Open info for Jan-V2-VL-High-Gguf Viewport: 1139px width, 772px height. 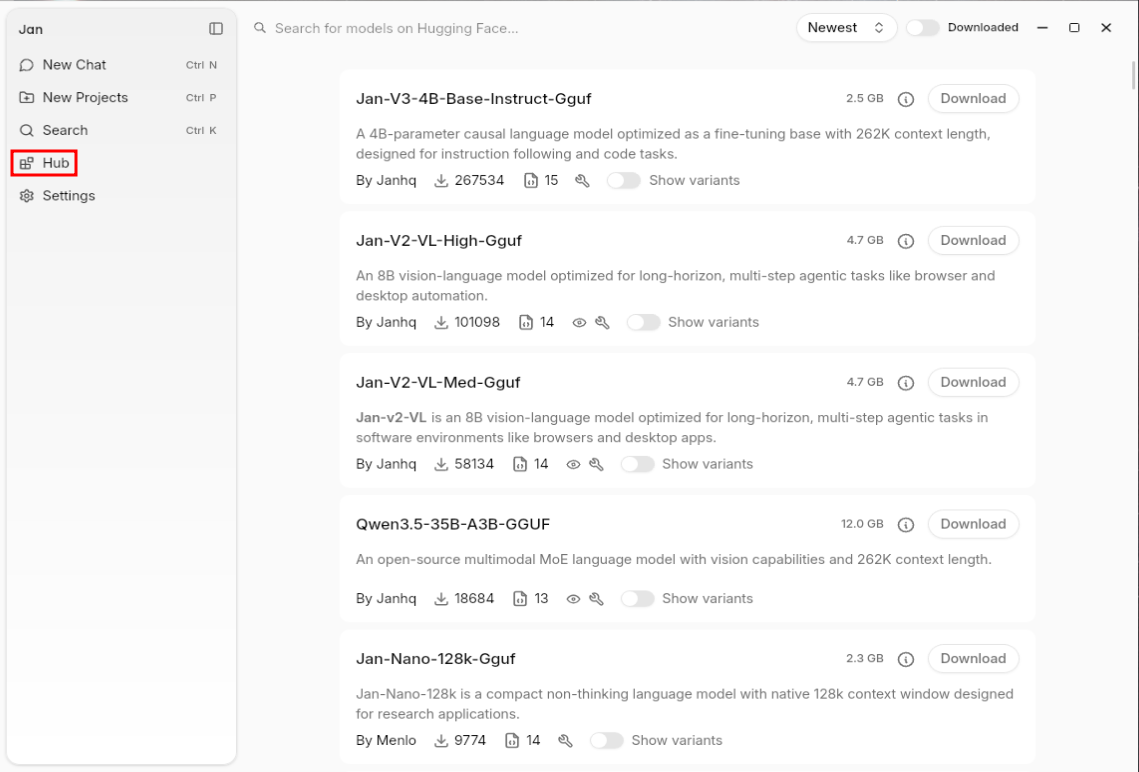pos(905,241)
